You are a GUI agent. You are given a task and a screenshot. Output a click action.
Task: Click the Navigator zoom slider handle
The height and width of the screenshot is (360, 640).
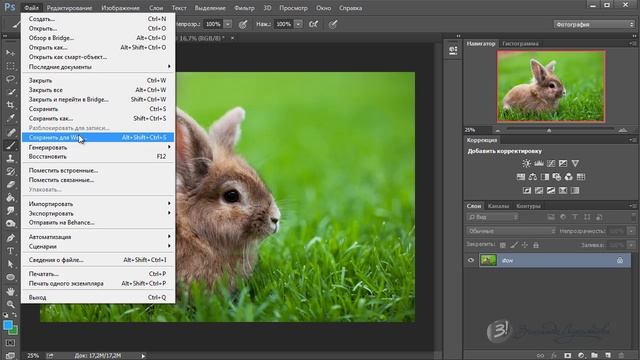click(549, 130)
